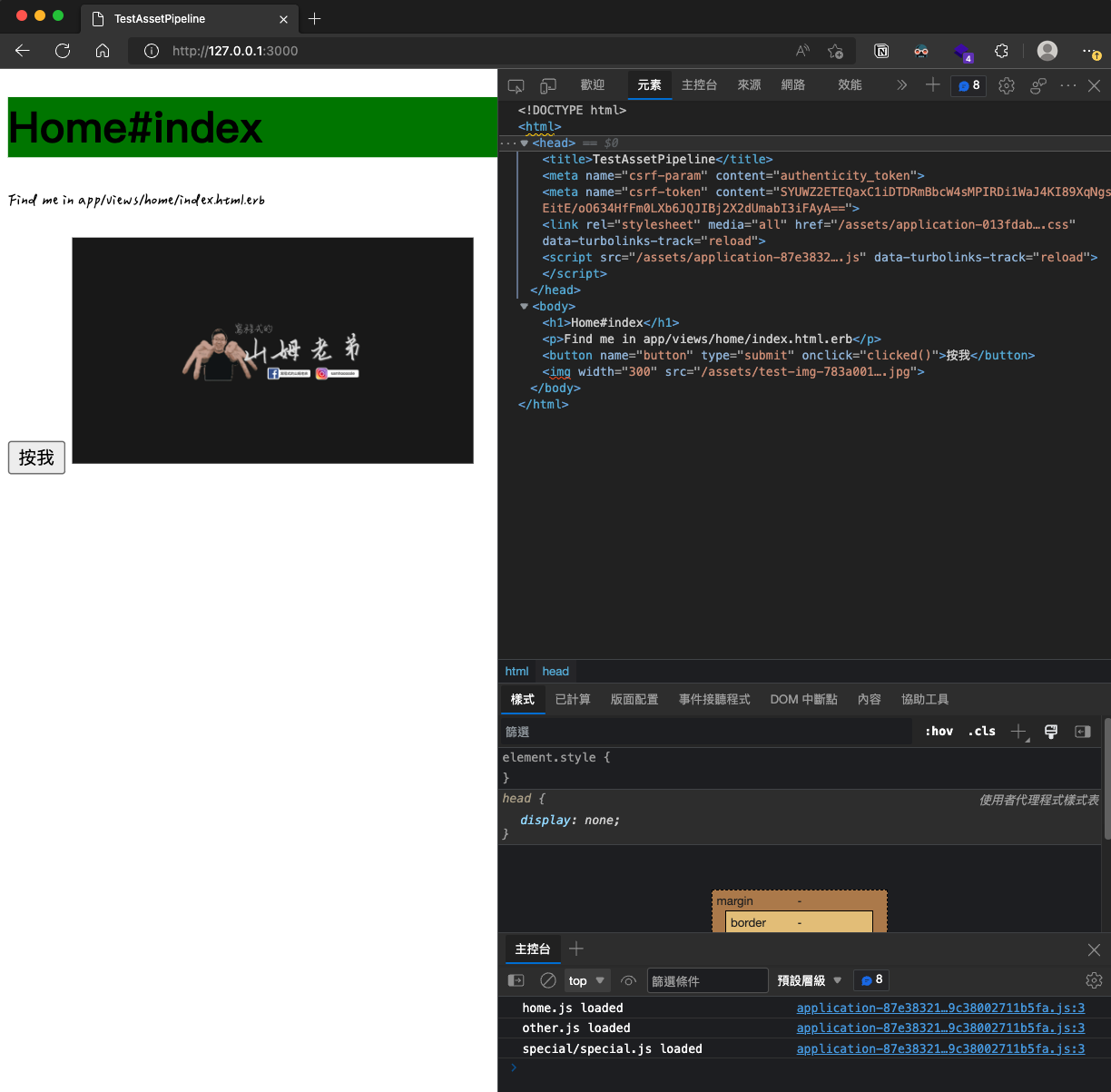This screenshot has height=1092, width=1111.
Task: Click the DevTools feedback icon
Action: click(1038, 85)
